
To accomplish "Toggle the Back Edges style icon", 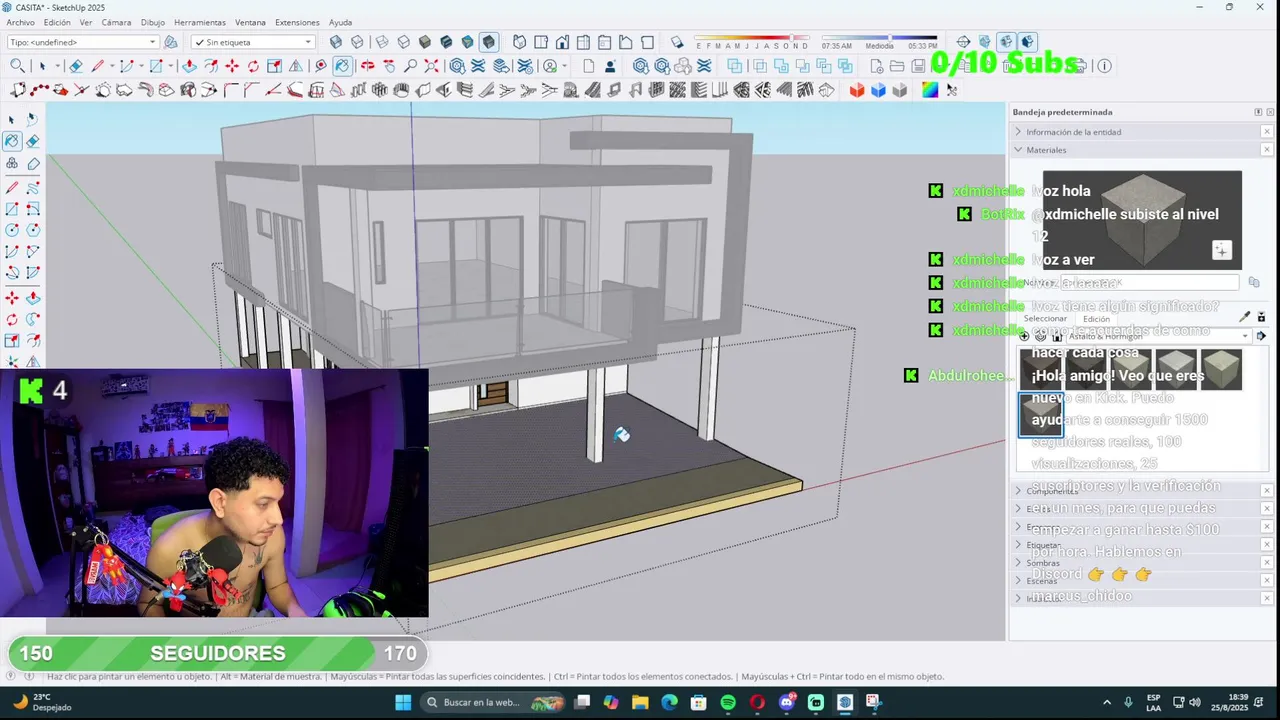I will [357, 42].
